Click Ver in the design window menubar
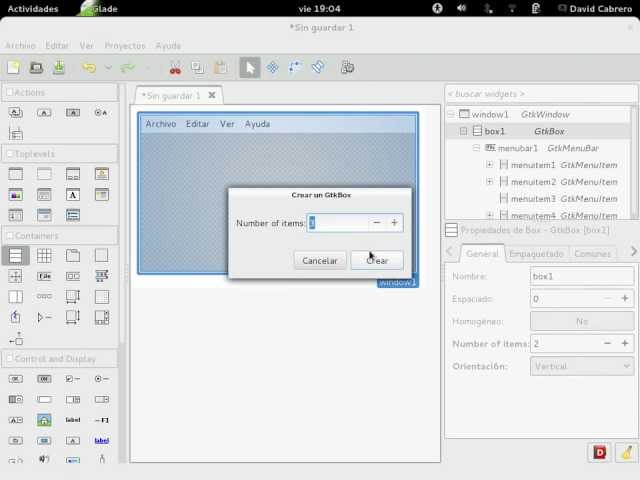The height and width of the screenshot is (480, 640). click(x=227, y=124)
